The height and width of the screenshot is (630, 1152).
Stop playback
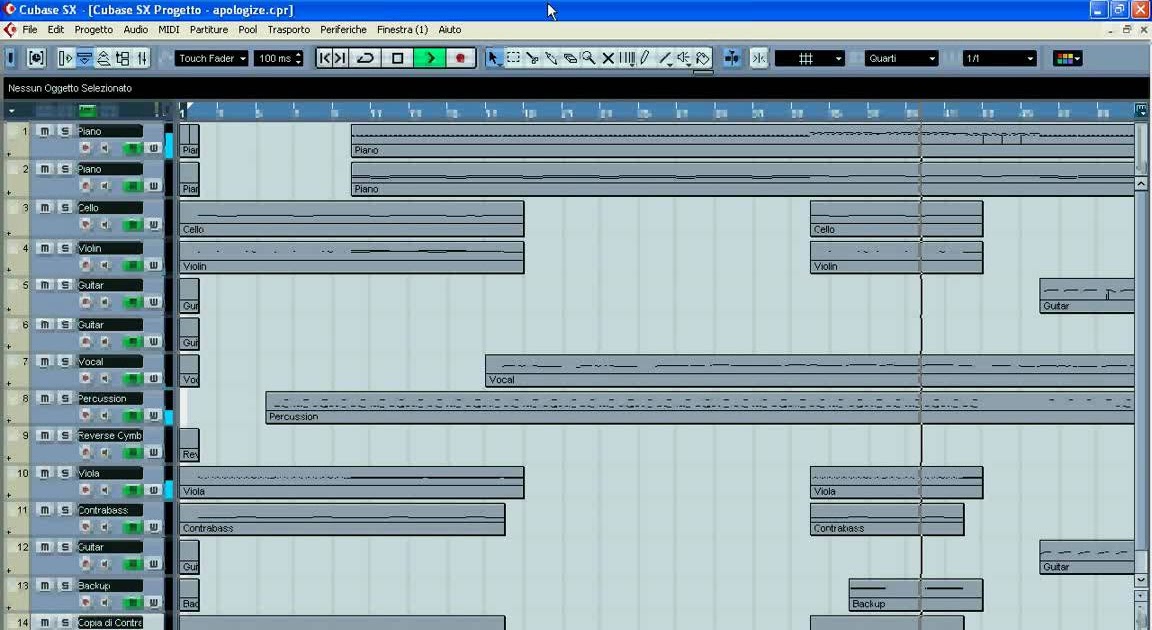(397, 58)
